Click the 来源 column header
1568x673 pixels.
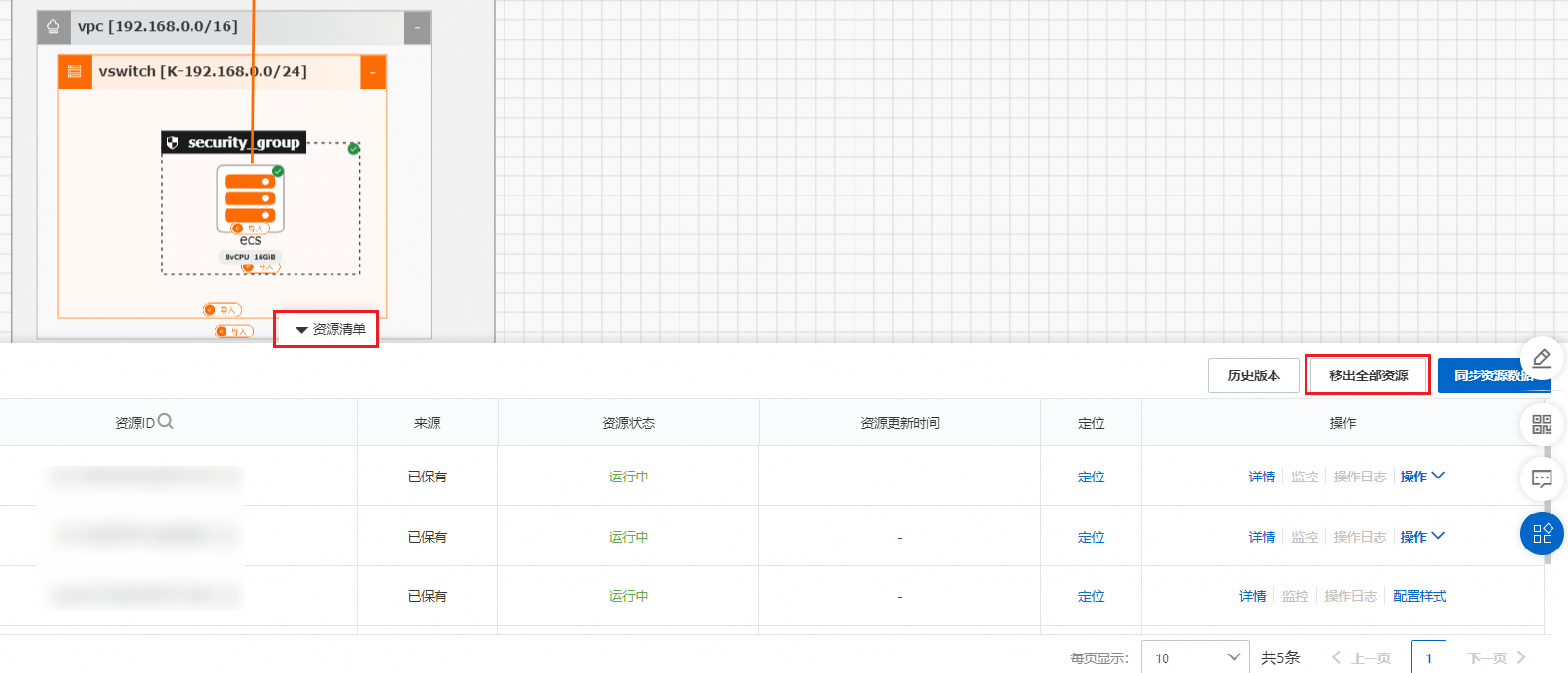(427, 423)
